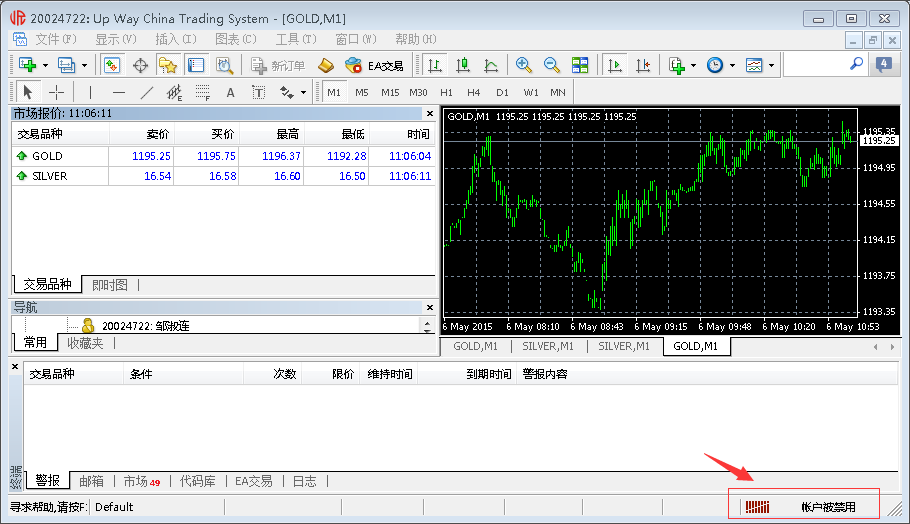Image resolution: width=910 pixels, height=524 pixels.
Task: Toggle the Auto Scroll chart icon
Action: [x=615, y=65]
